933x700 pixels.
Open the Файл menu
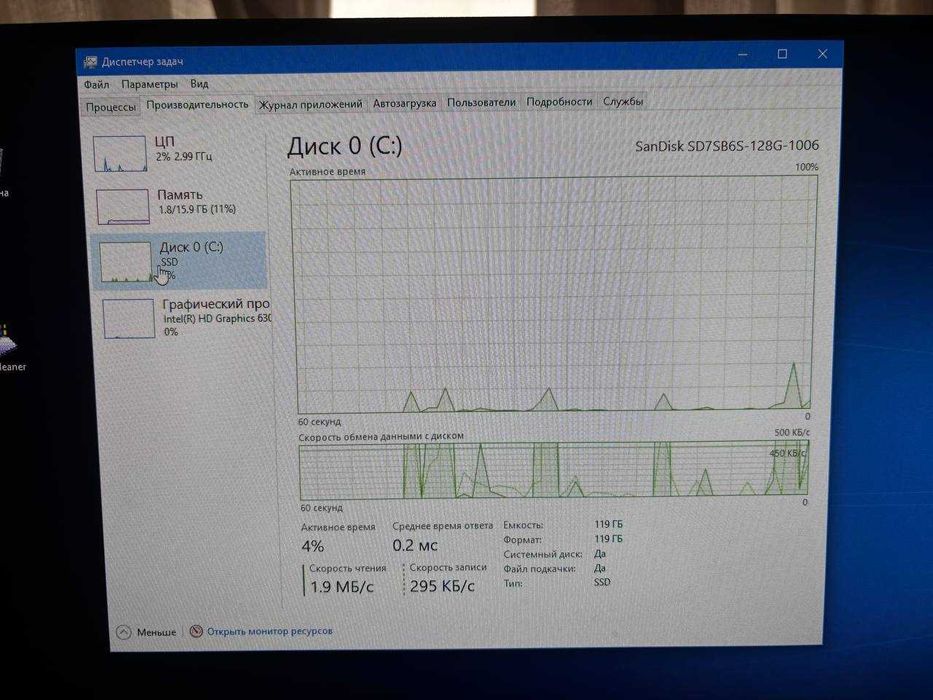(x=96, y=85)
